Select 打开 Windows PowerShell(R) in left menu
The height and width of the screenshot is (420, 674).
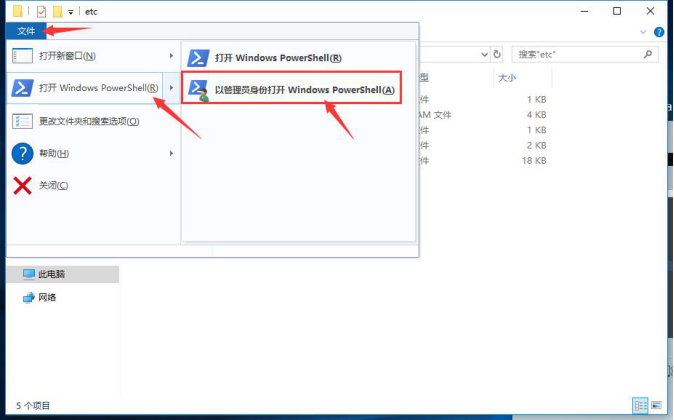click(85, 88)
